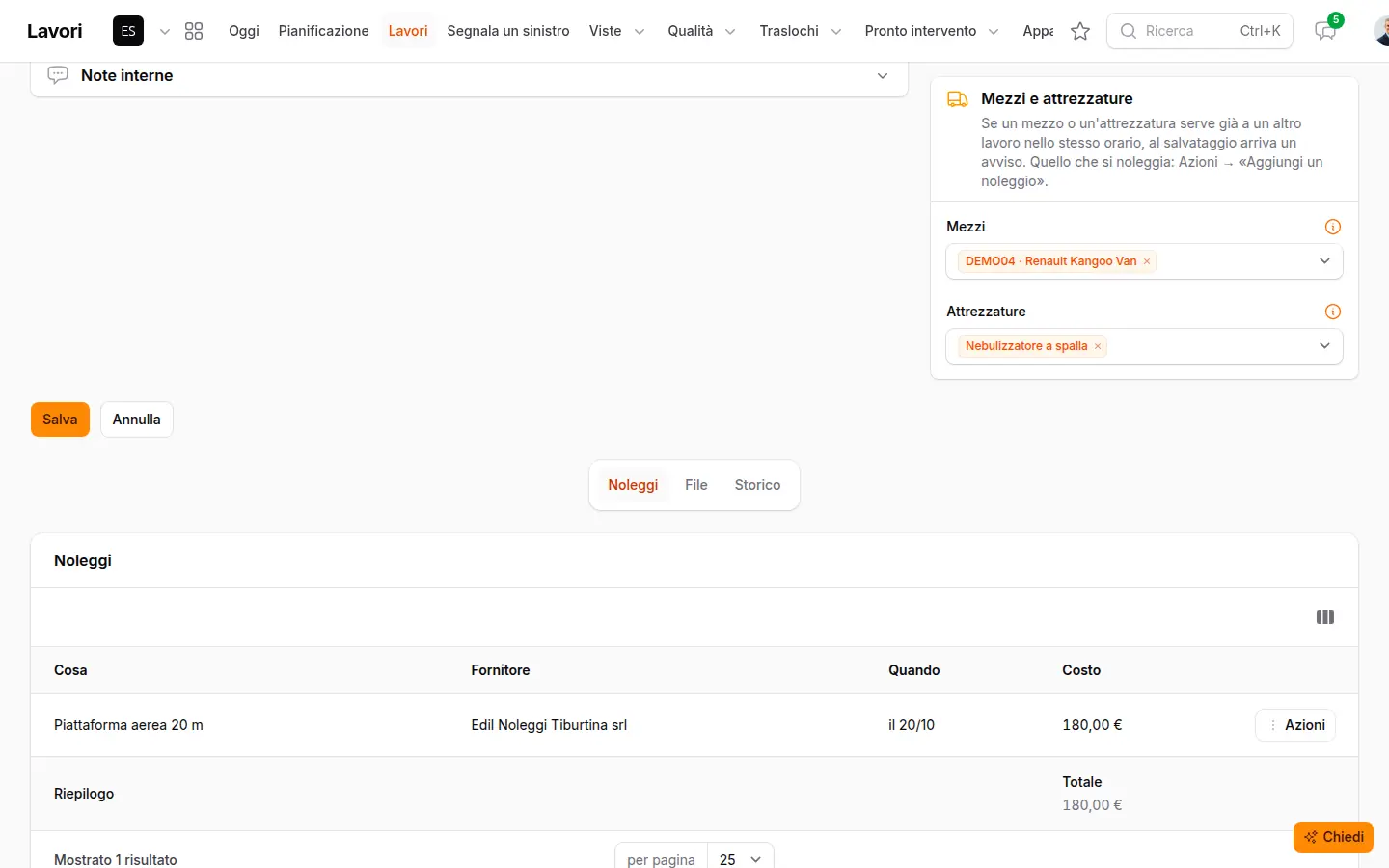The width and height of the screenshot is (1389, 868).
Task: Switch to the File tab
Action: pos(696,485)
